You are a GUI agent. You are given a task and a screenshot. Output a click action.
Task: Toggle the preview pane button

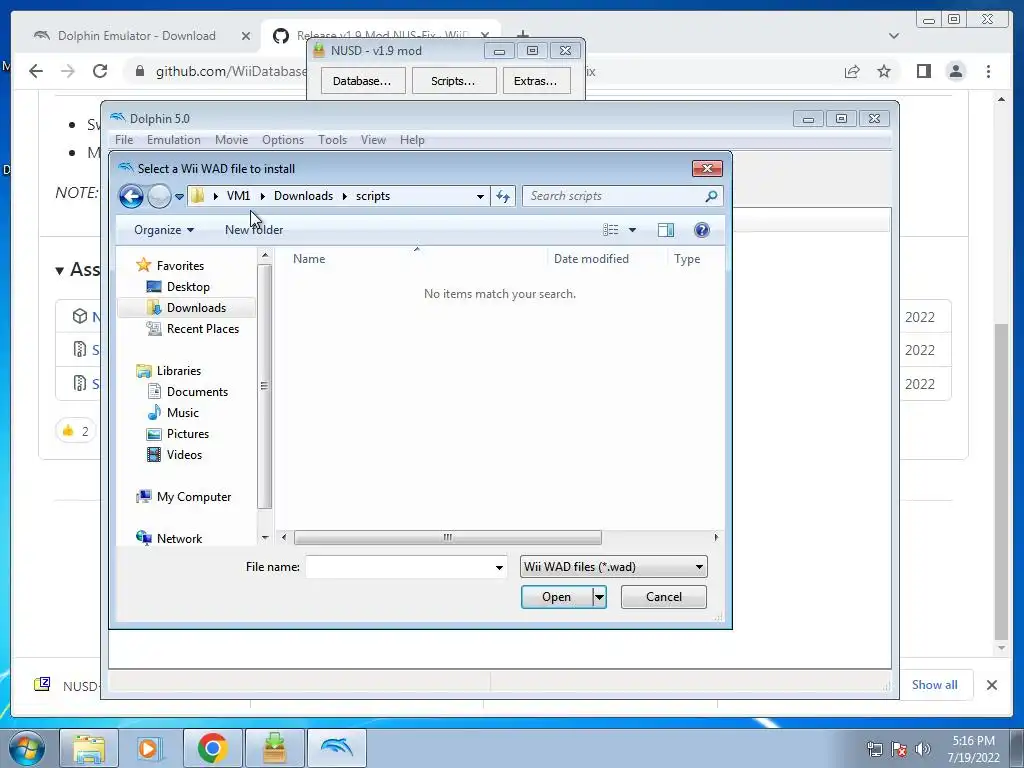tap(666, 230)
